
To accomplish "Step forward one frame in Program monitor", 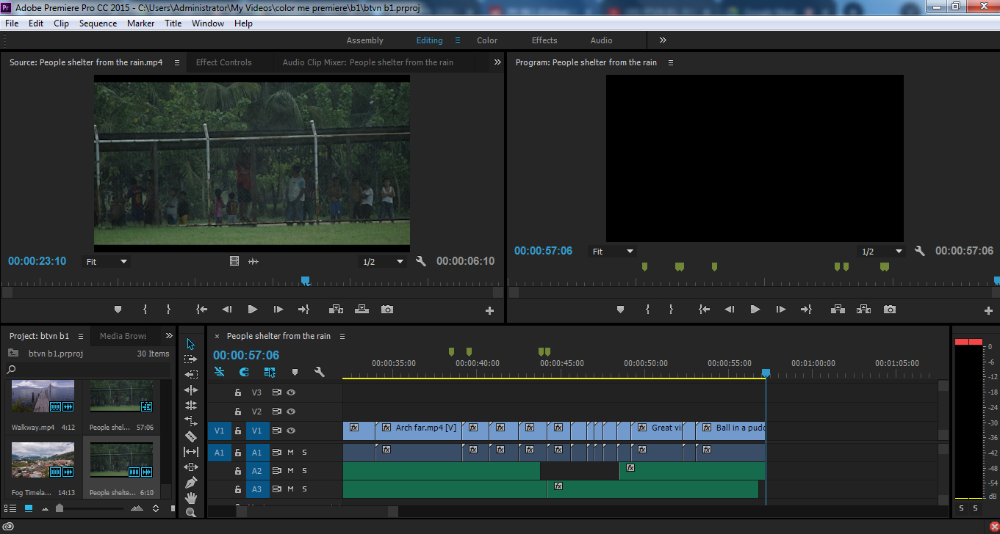I will click(x=781, y=309).
